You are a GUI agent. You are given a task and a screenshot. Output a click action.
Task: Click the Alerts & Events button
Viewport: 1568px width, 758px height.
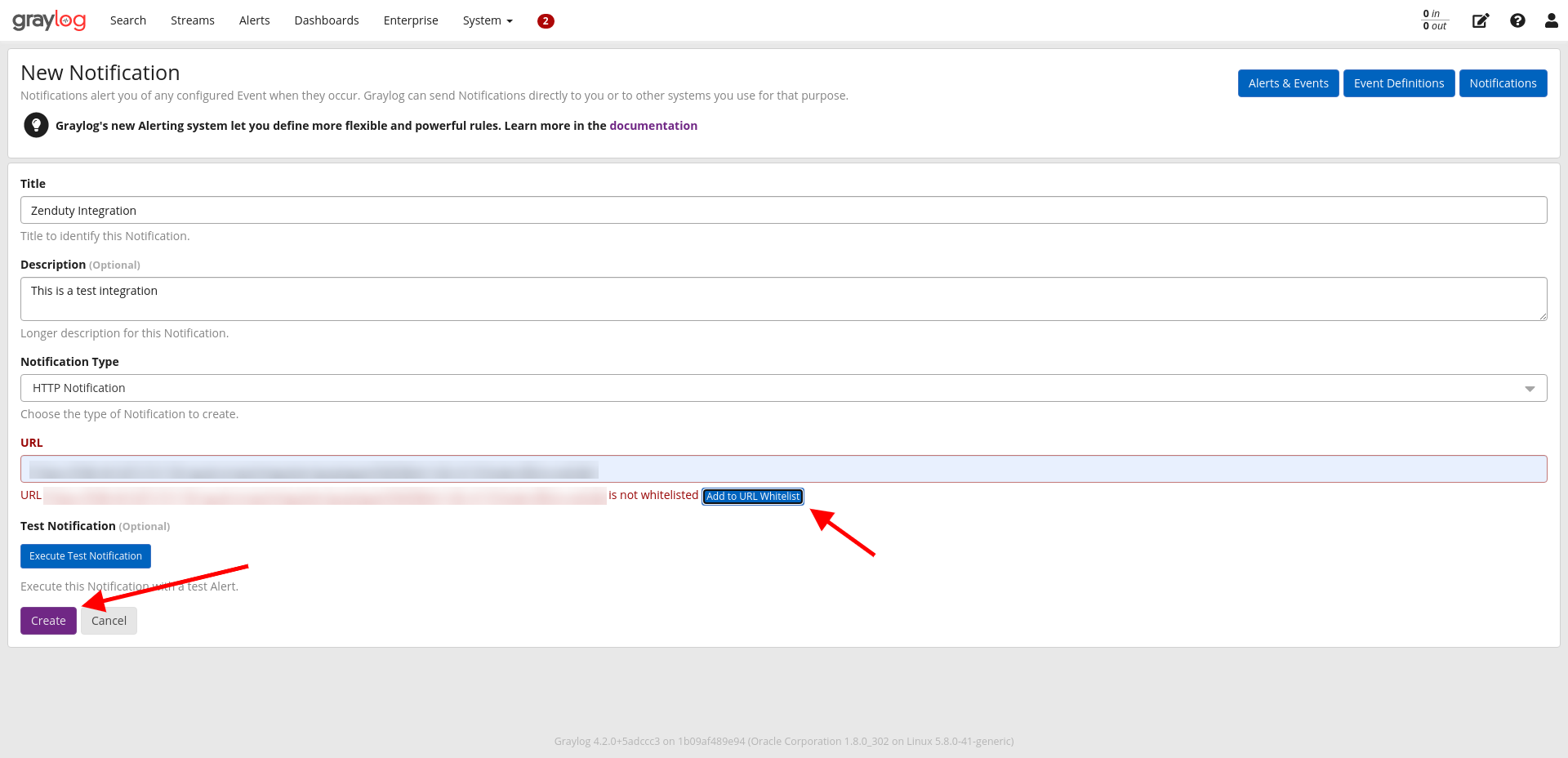pyautogui.click(x=1288, y=83)
